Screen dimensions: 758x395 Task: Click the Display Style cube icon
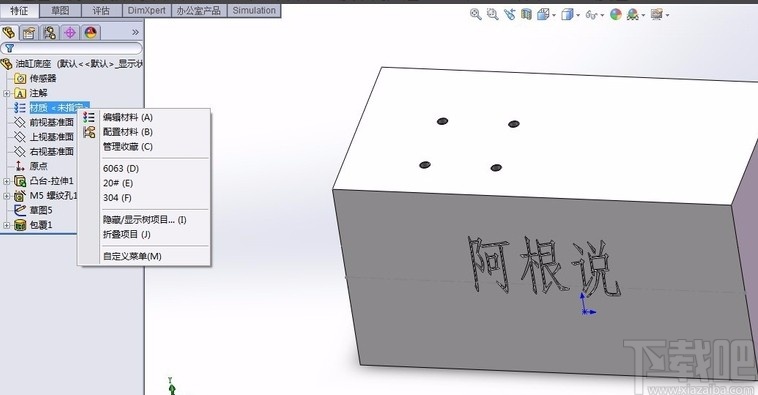567,15
